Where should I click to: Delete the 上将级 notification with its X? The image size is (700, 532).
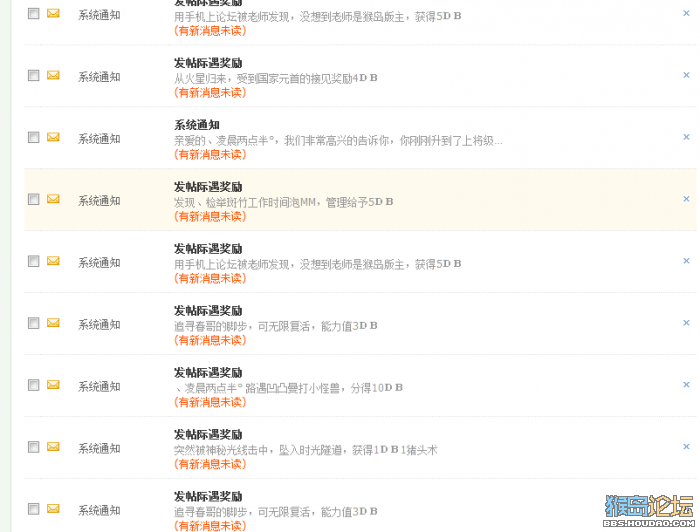tap(686, 137)
